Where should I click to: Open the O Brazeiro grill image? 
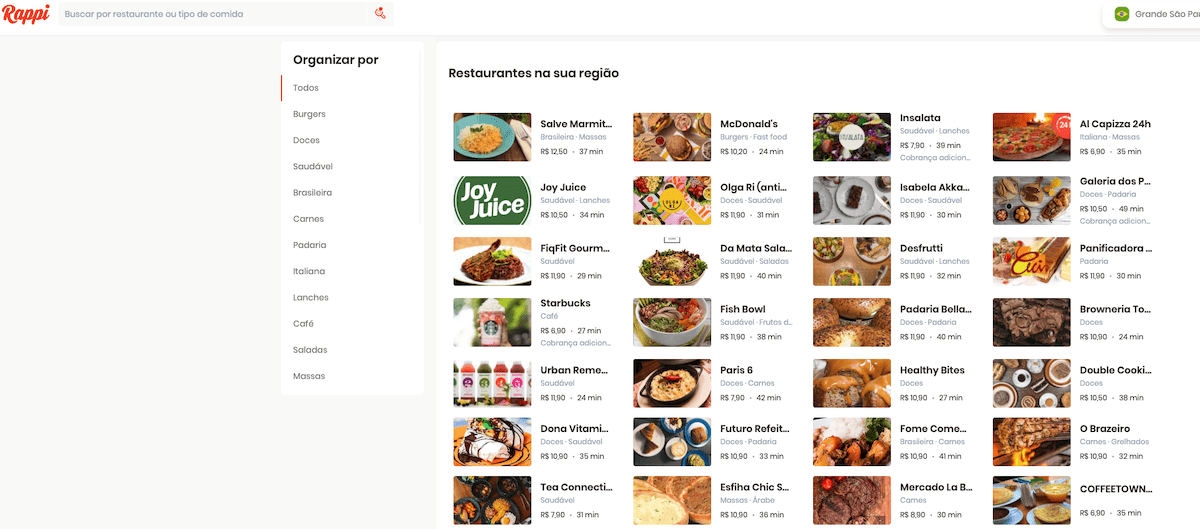(x=1032, y=441)
